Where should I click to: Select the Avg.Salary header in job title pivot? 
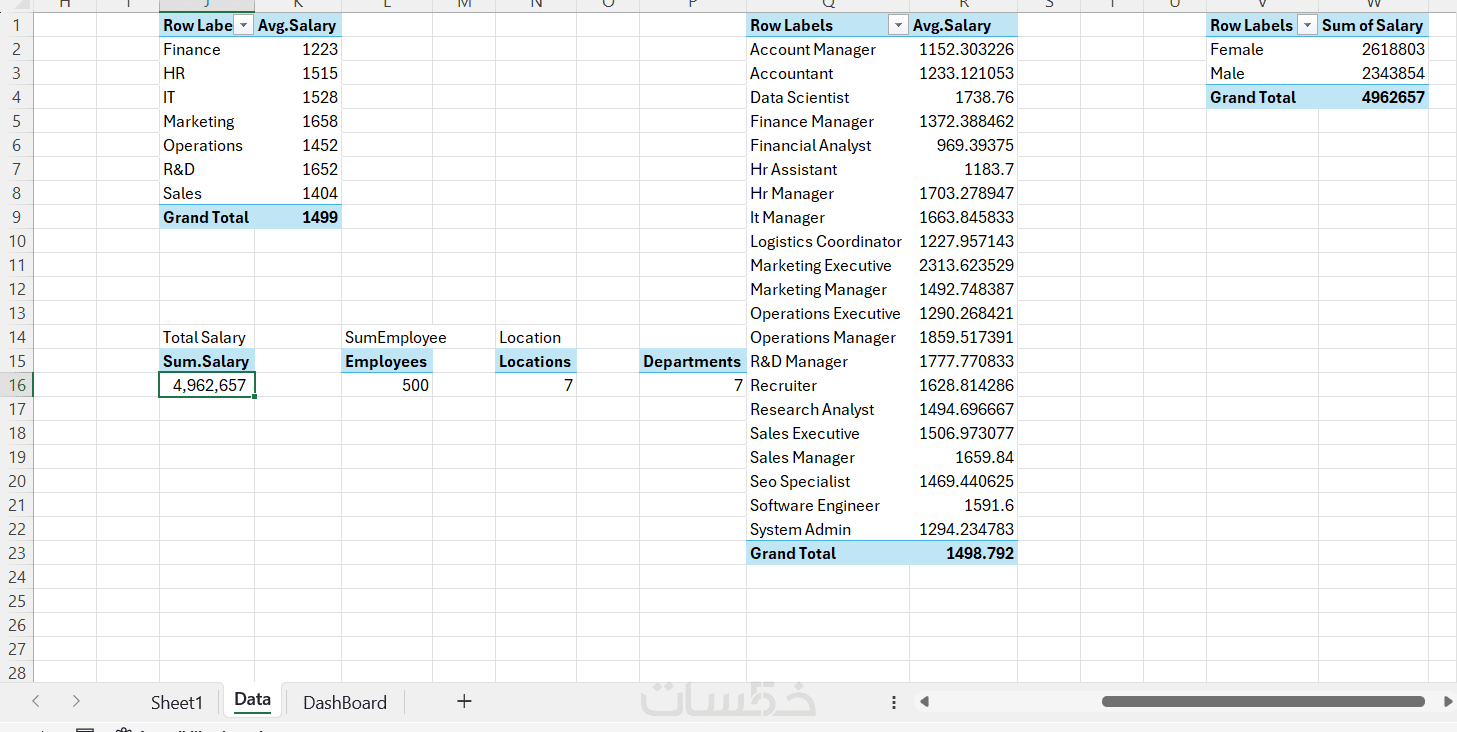pyautogui.click(x=964, y=25)
